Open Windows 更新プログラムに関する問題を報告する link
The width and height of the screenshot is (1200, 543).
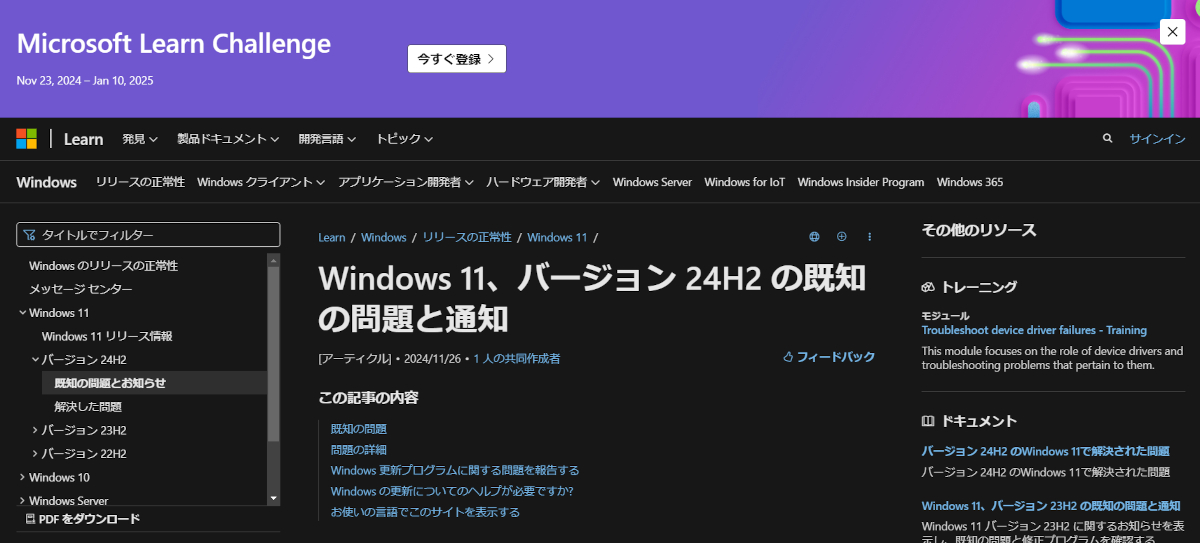click(455, 470)
